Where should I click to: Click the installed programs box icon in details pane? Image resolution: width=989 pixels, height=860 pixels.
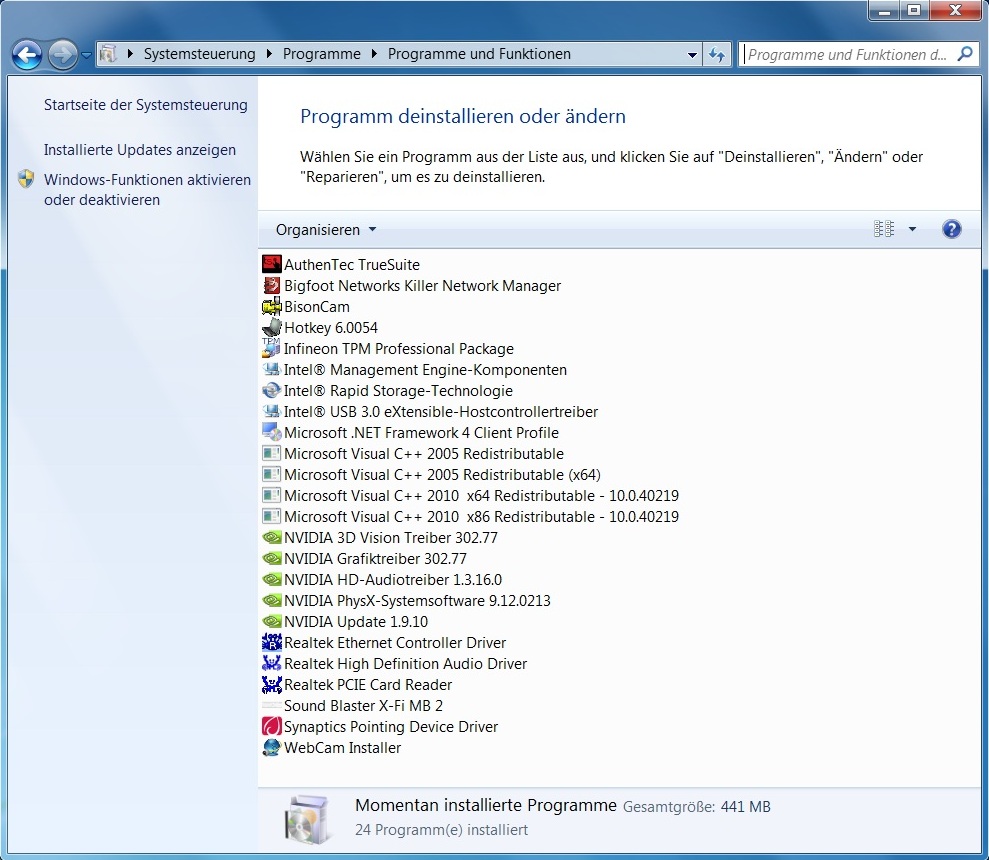tap(307, 819)
